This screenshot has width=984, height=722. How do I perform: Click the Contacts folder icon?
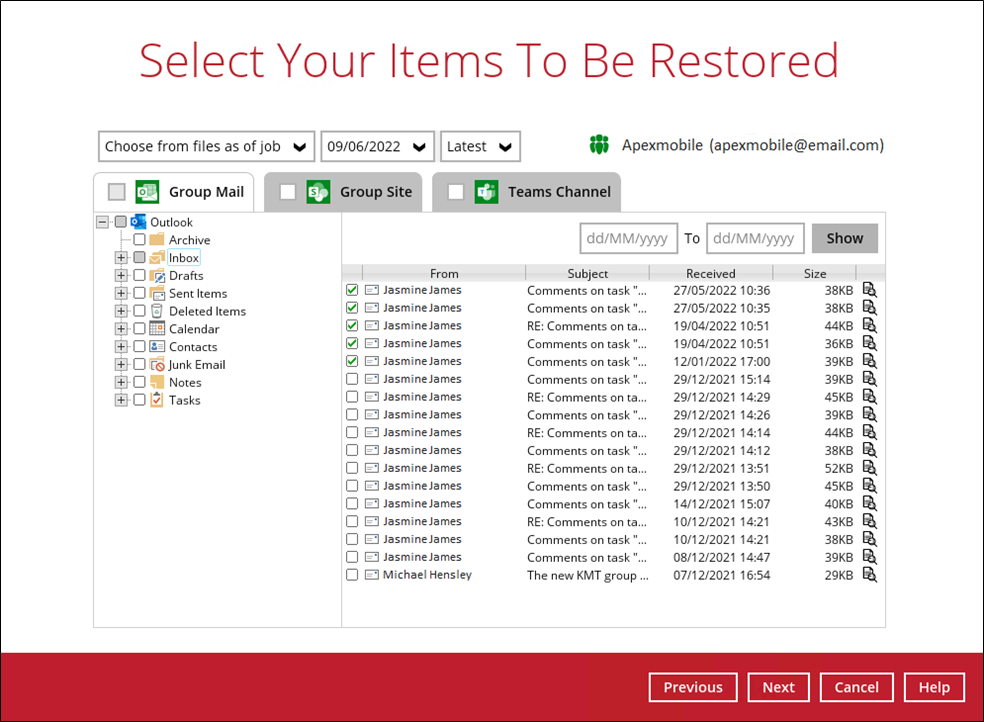157,347
